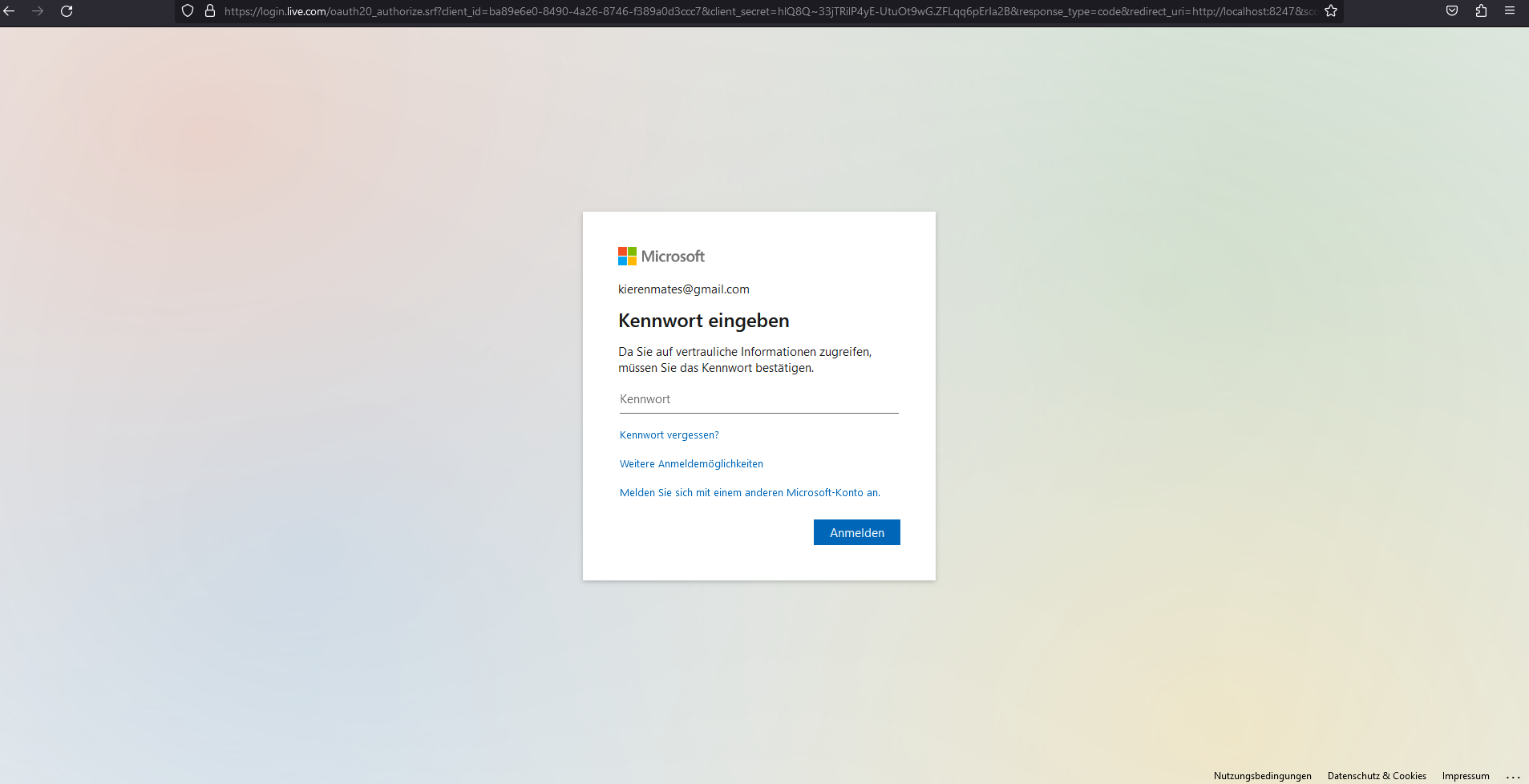Open Weitere Anmeldemöglichkeiten link
This screenshot has width=1529, height=784.
pyautogui.click(x=691, y=464)
